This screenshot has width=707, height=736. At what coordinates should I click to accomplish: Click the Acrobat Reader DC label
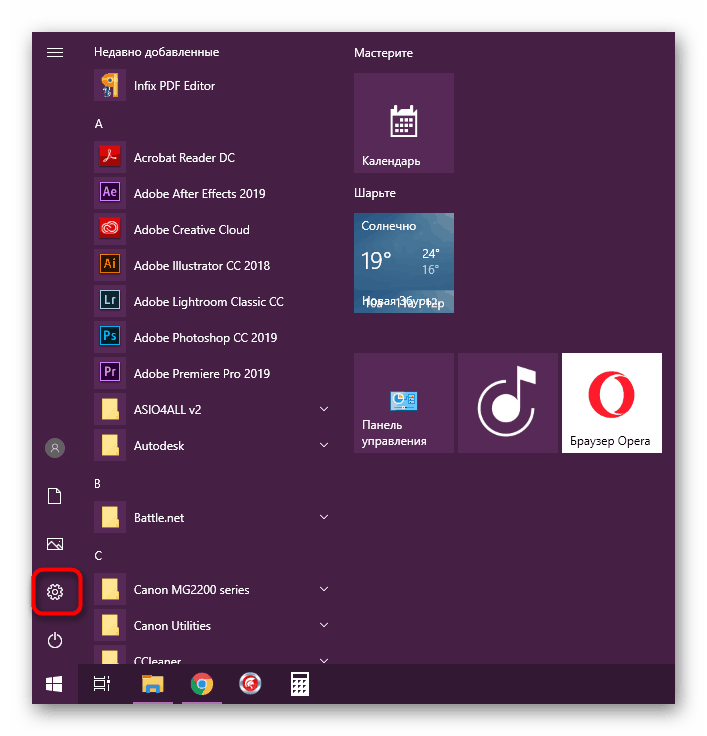[x=184, y=158]
